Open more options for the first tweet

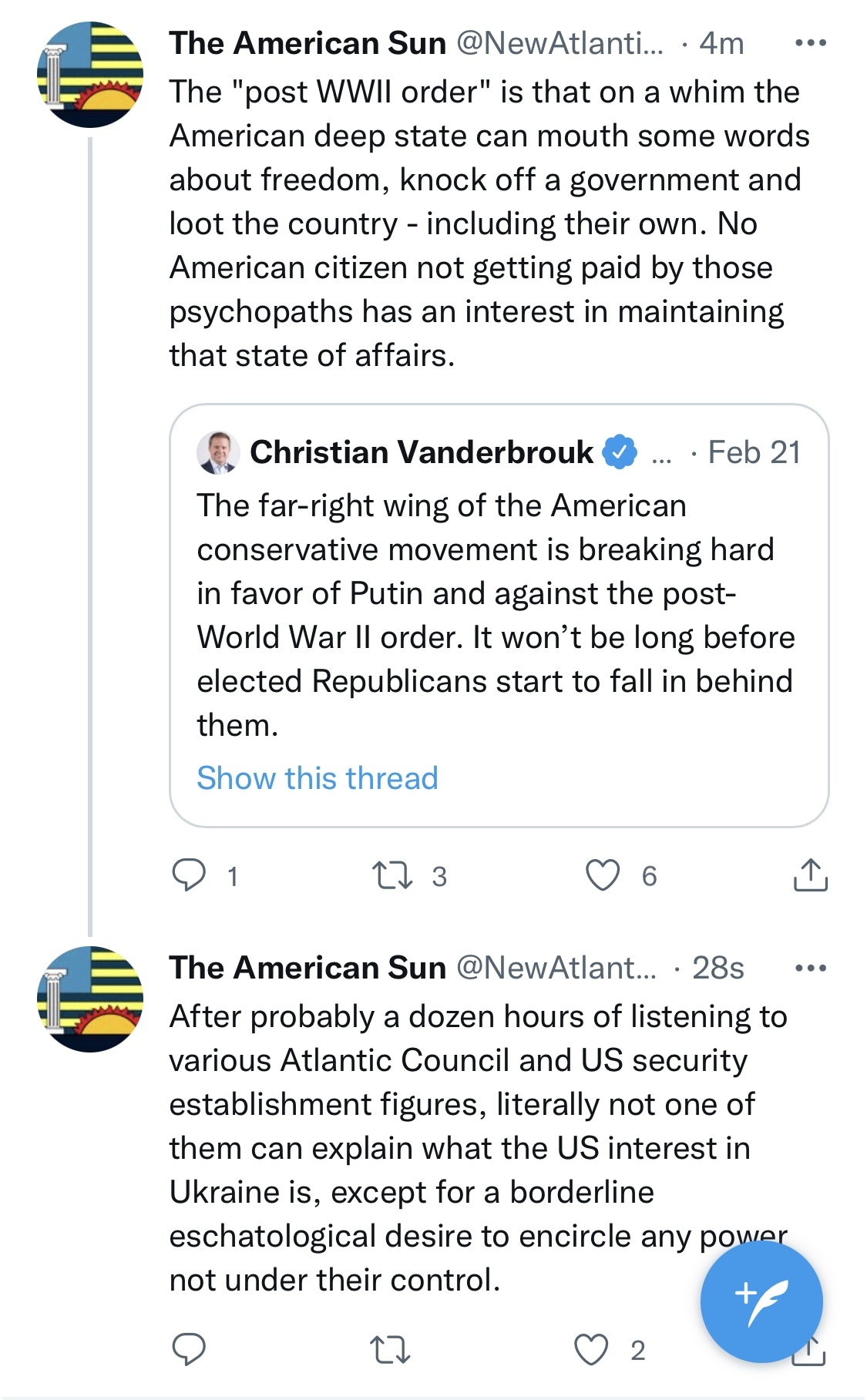point(811,43)
